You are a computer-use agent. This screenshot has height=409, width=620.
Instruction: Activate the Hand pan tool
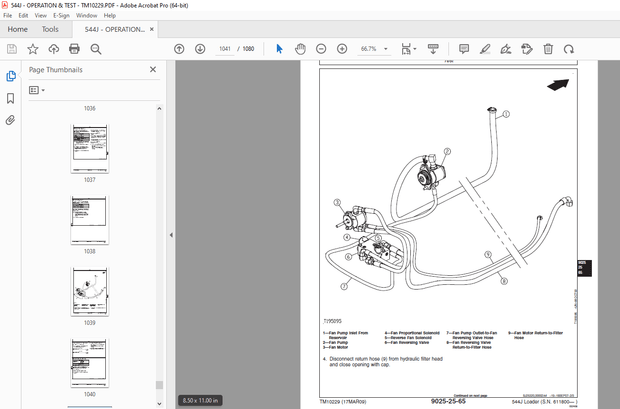coord(301,49)
